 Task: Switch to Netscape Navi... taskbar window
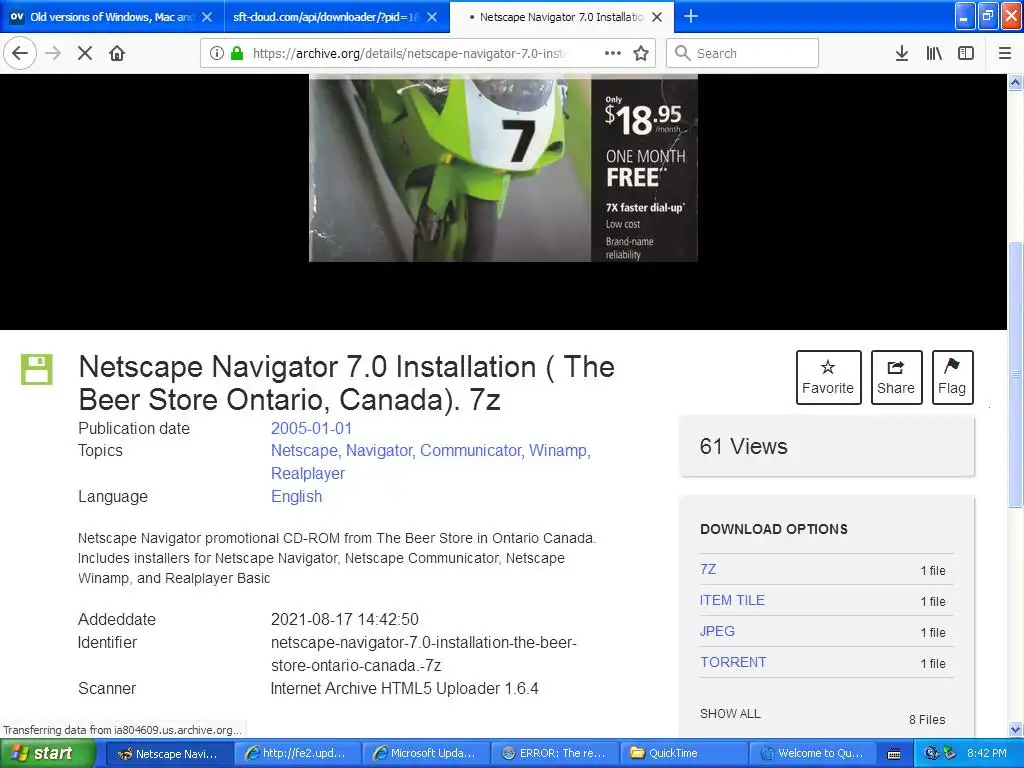(168, 754)
